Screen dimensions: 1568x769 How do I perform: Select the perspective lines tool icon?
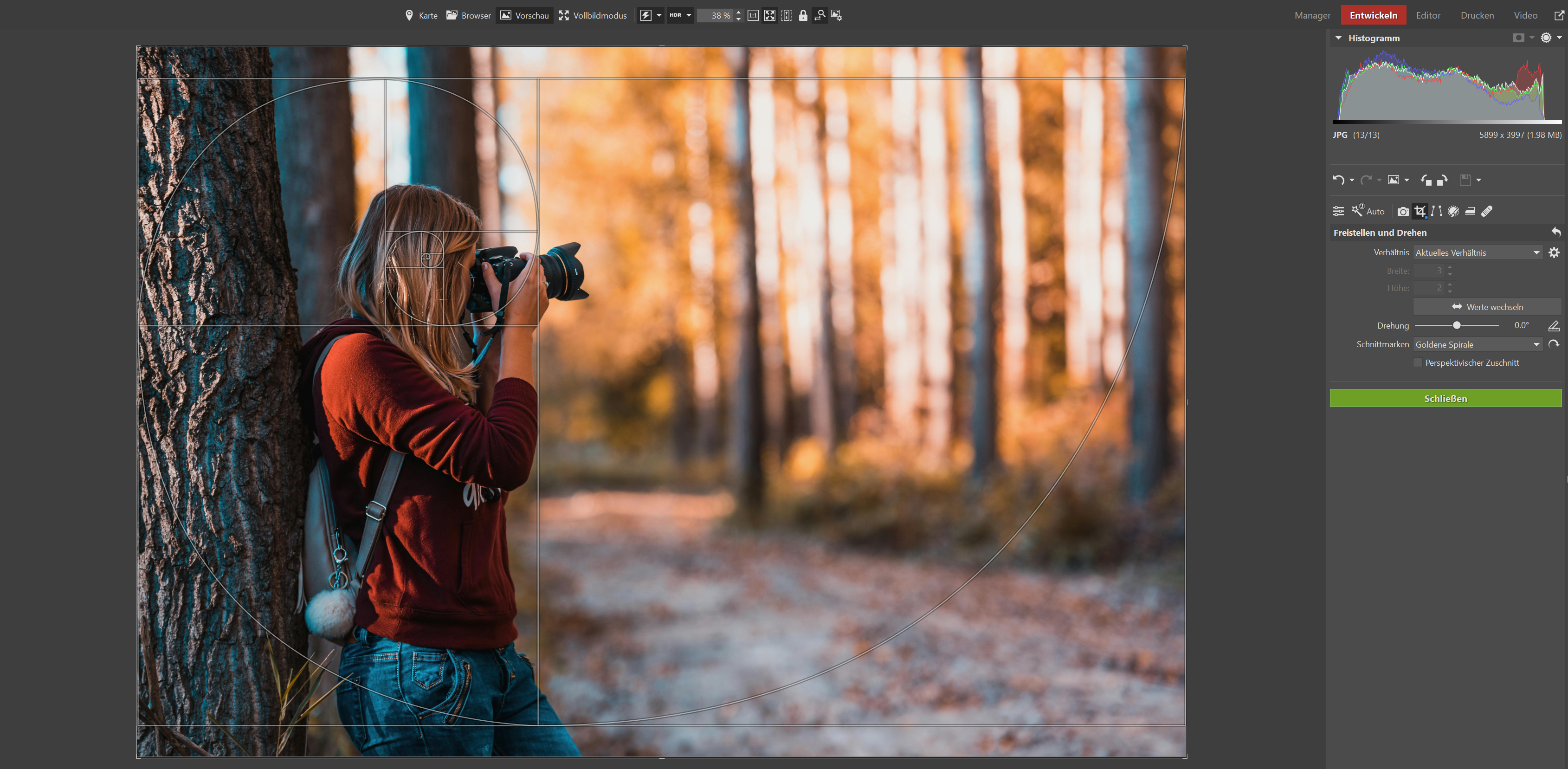click(x=1437, y=211)
